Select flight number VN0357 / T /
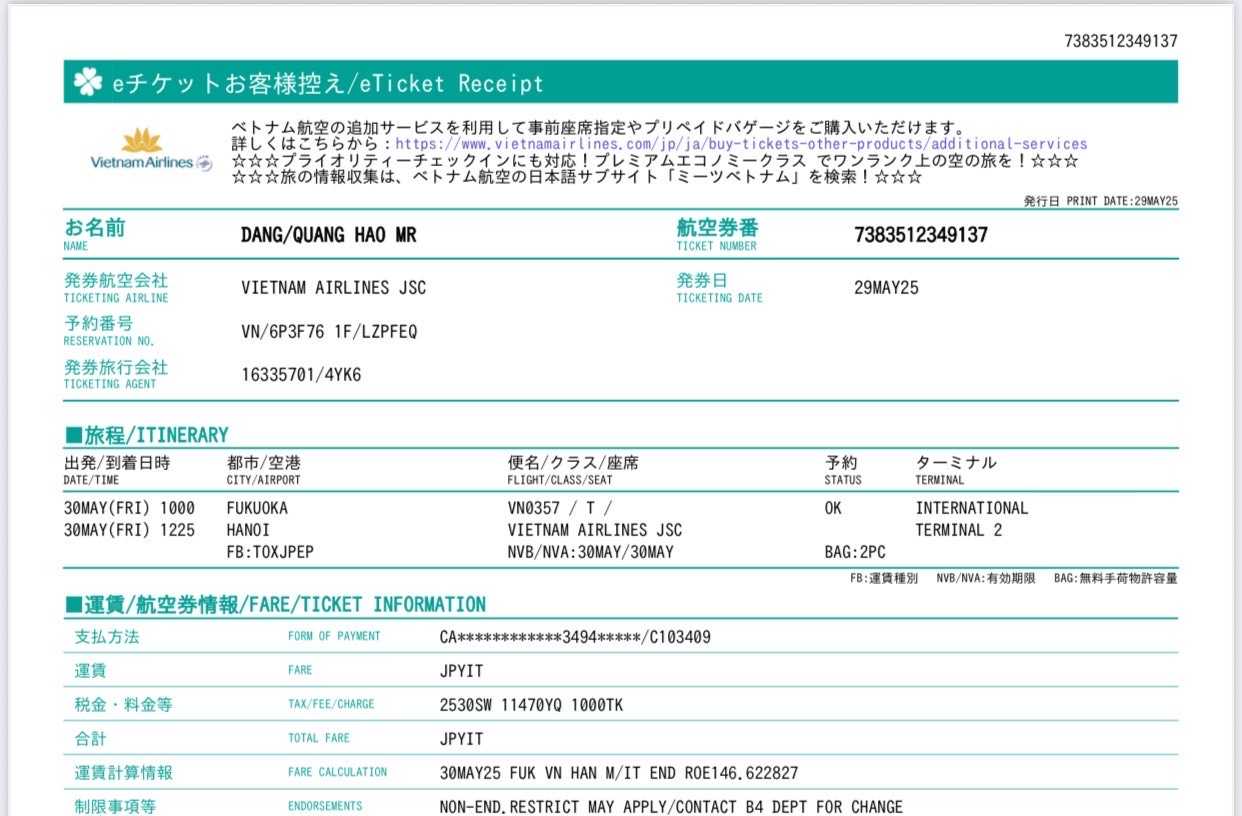Image resolution: width=1242 pixels, height=816 pixels. pos(559,508)
